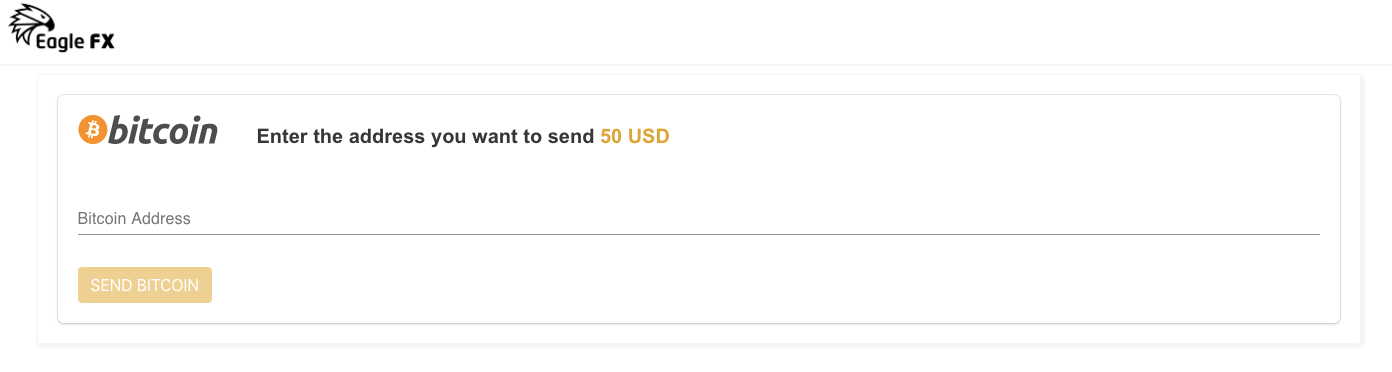The height and width of the screenshot is (372, 1392).
Task: Select the SEND BITCOIN button
Action: (145, 285)
